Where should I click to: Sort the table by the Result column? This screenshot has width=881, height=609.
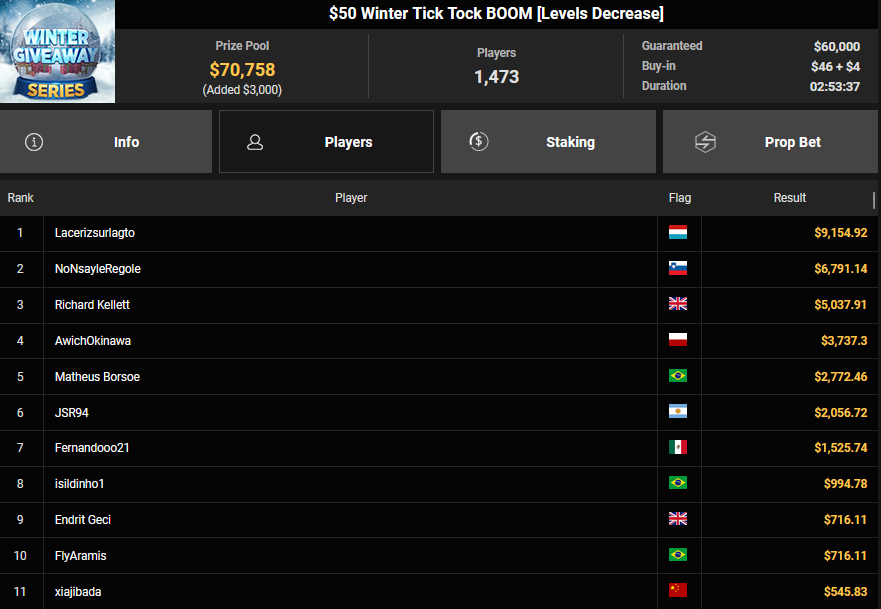(x=789, y=198)
